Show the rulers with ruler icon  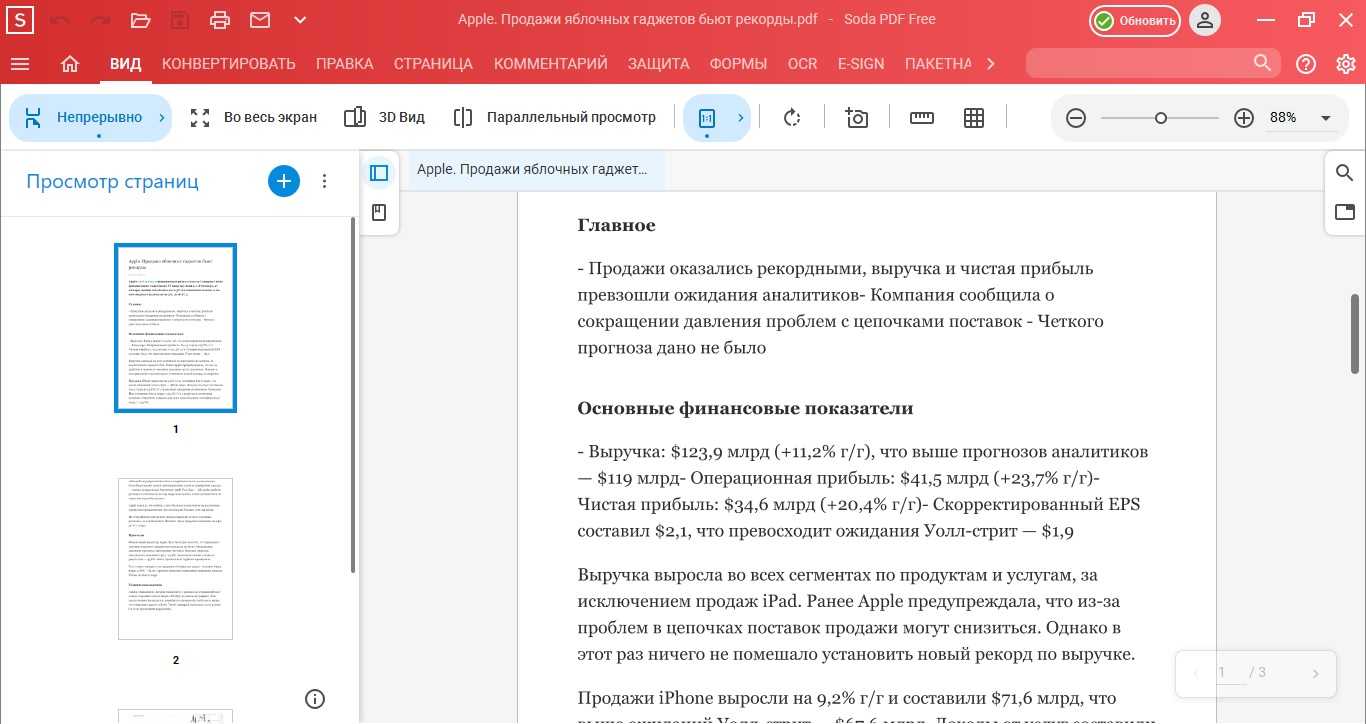(x=921, y=118)
